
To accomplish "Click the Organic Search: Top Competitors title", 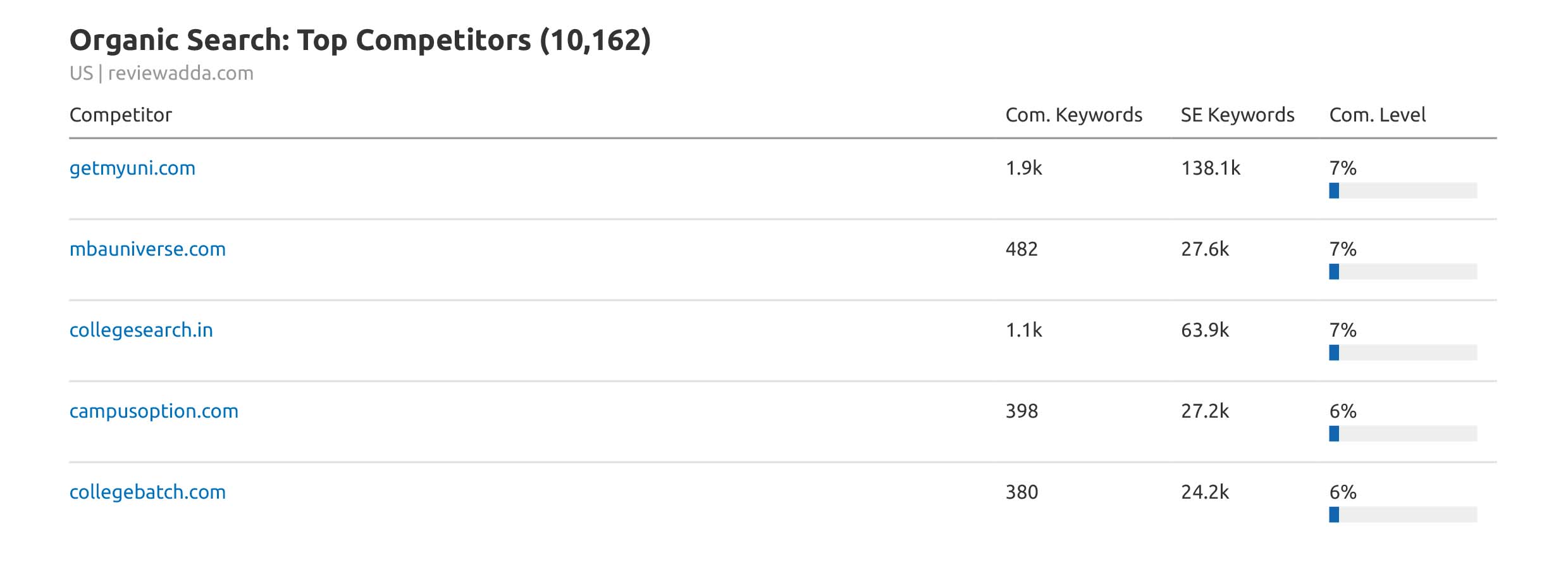I will point(360,41).
